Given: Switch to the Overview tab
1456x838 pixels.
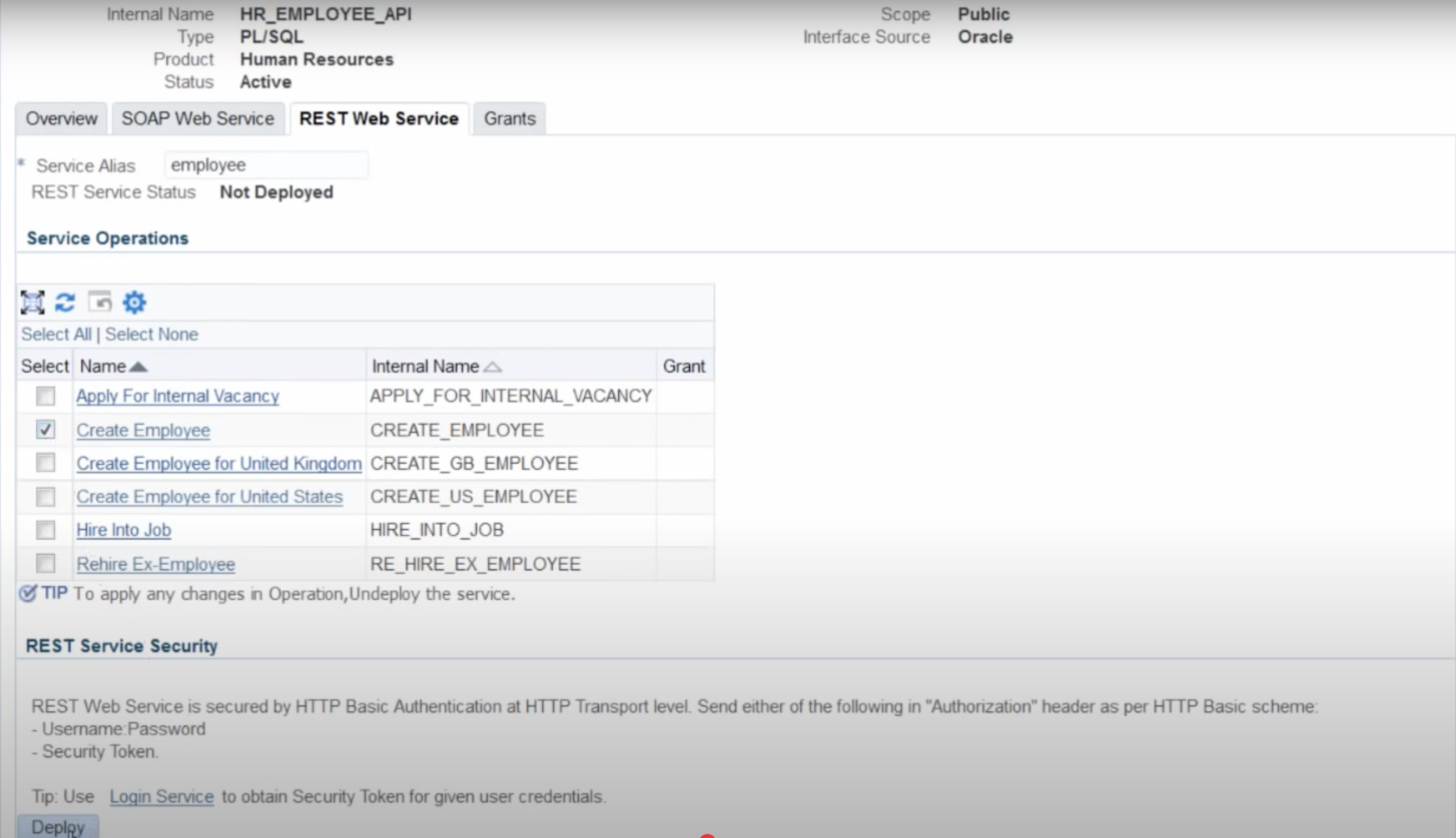Looking at the screenshot, I should tap(62, 118).
